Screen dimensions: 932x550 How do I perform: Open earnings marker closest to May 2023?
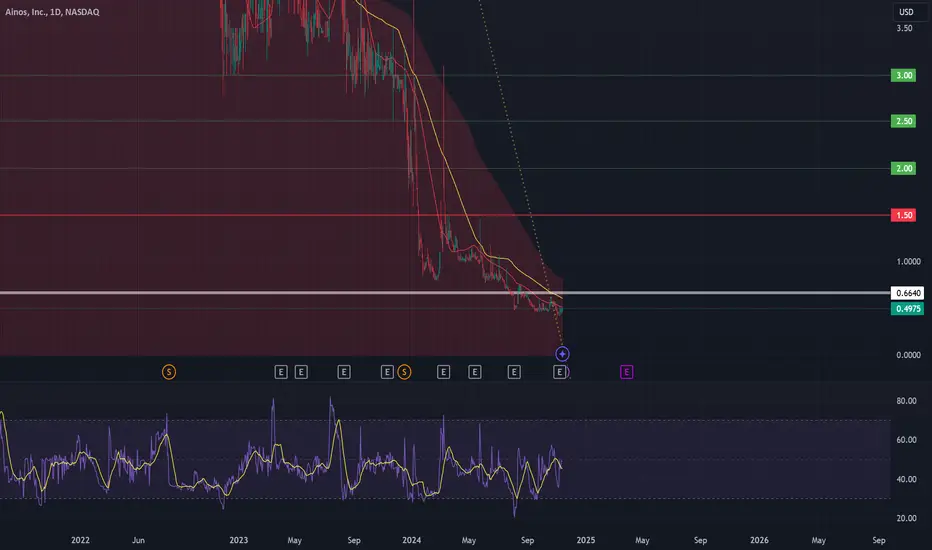(301, 372)
